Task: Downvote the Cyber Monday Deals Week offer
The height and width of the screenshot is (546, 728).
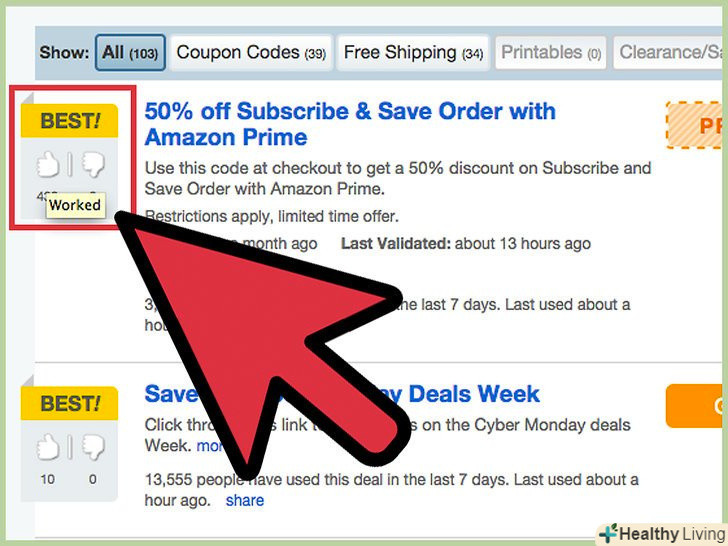Action: [92, 446]
